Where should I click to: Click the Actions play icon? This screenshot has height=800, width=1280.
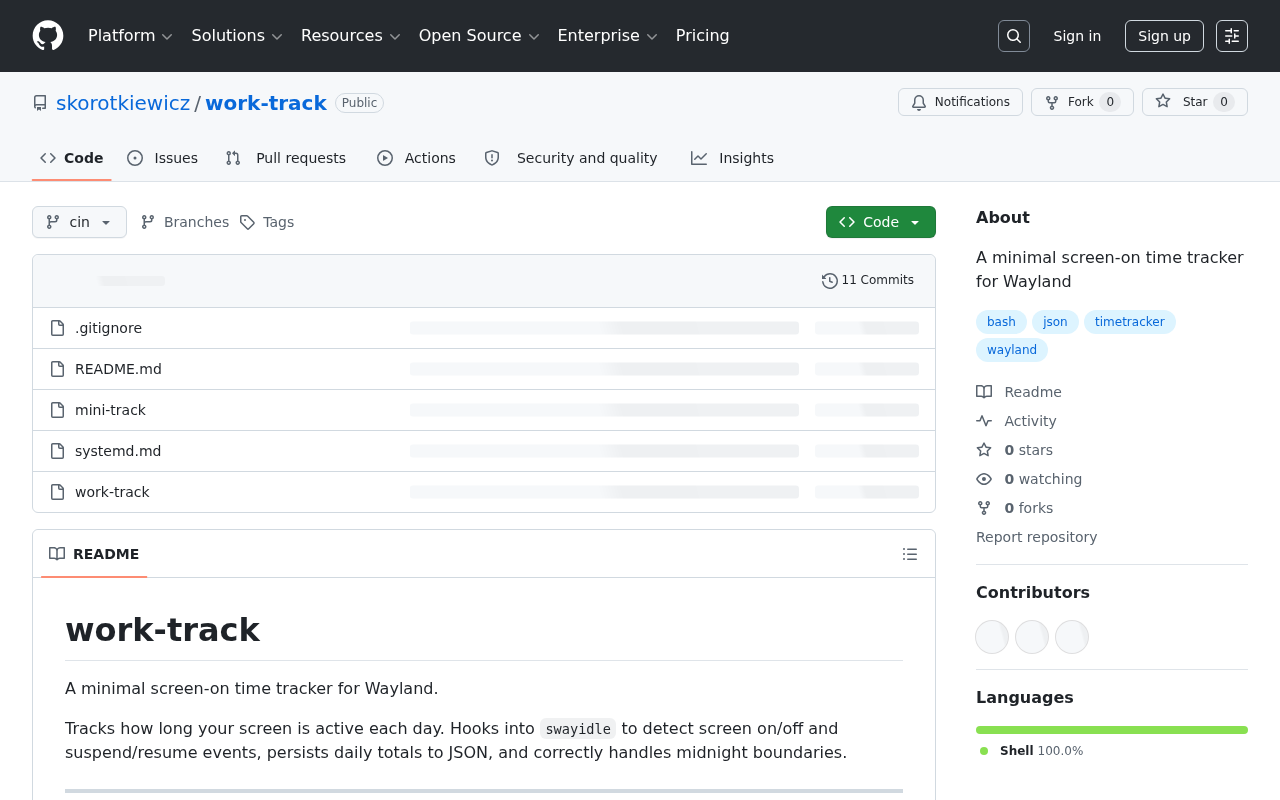tap(385, 158)
